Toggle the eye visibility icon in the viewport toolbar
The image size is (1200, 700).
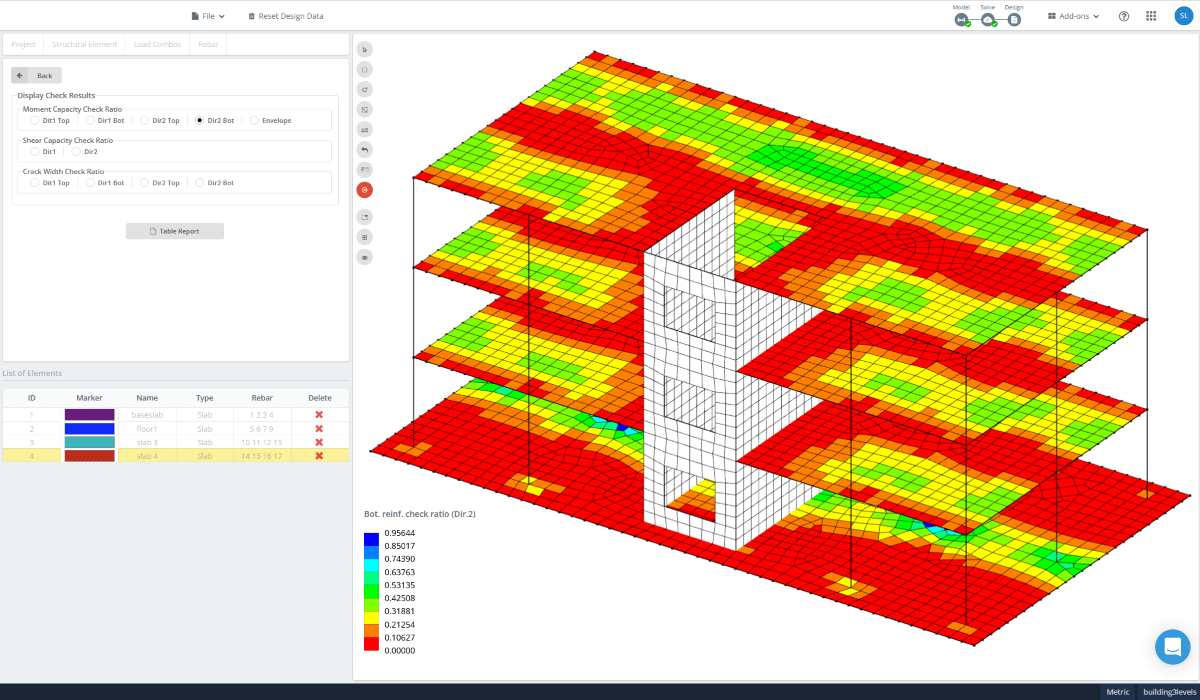[x=364, y=257]
